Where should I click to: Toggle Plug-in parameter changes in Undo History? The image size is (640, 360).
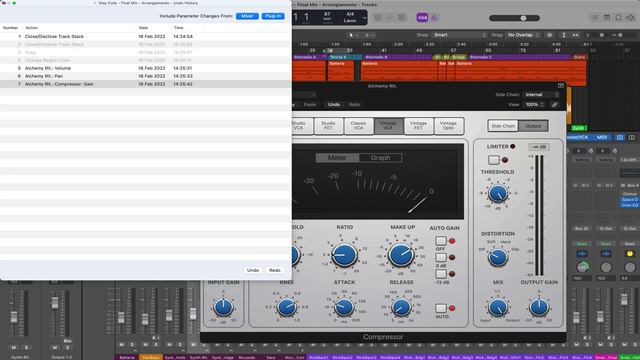(273, 16)
